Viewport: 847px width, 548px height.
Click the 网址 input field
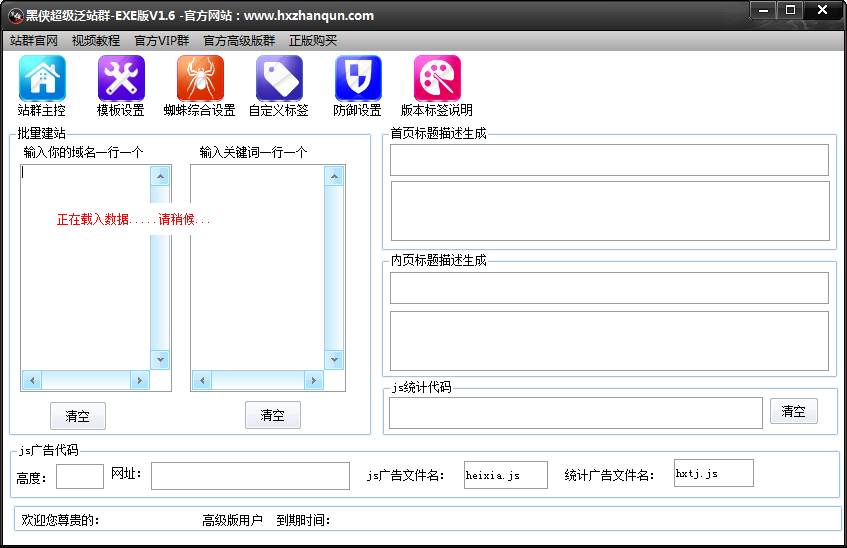point(250,476)
